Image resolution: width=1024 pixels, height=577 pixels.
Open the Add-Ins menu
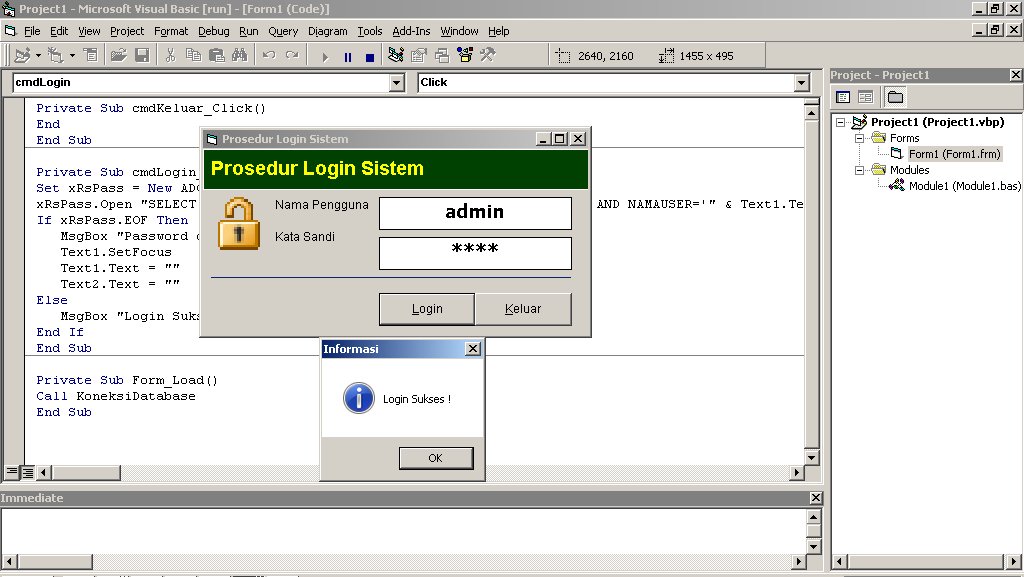[x=411, y=31]
